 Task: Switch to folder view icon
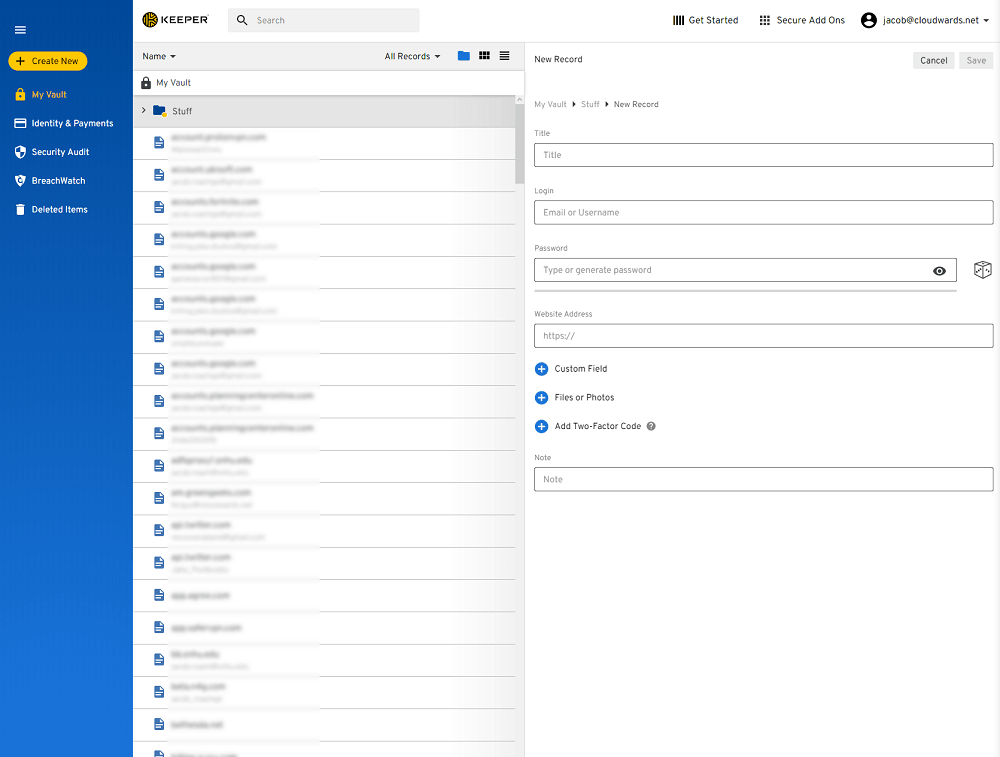pos(464,56)
